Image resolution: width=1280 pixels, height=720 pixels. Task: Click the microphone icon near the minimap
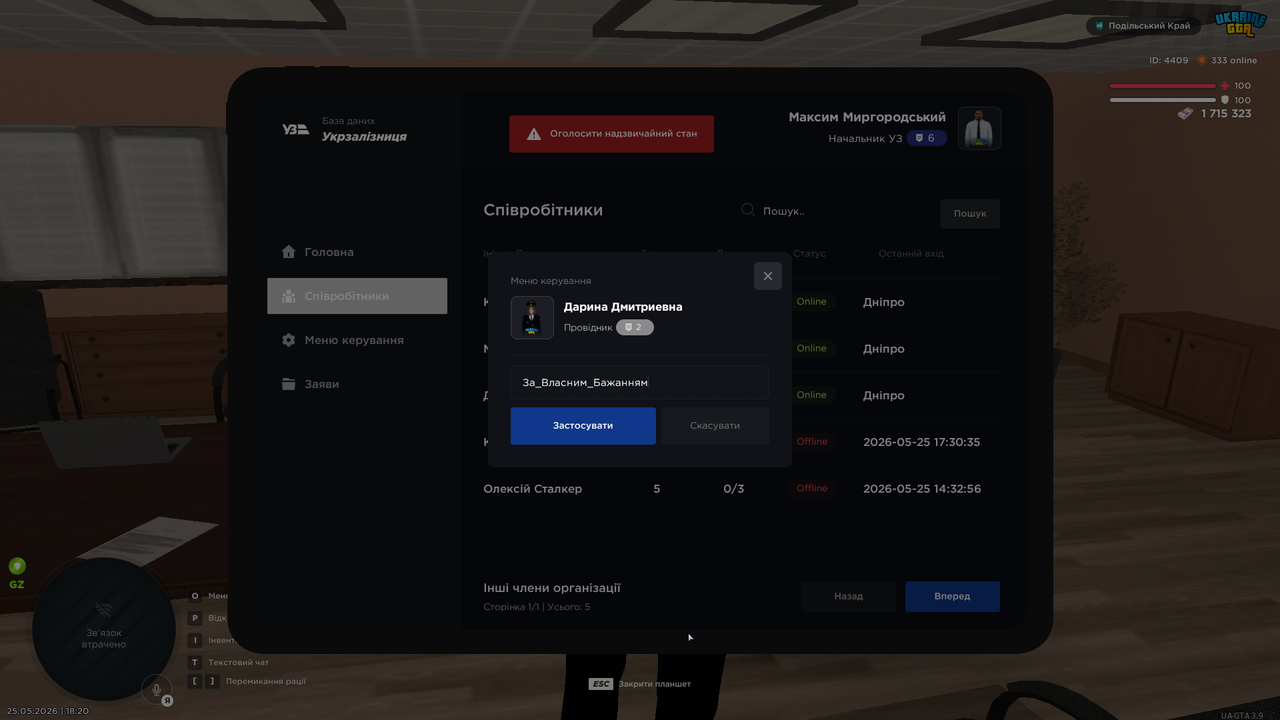point(155,688)
